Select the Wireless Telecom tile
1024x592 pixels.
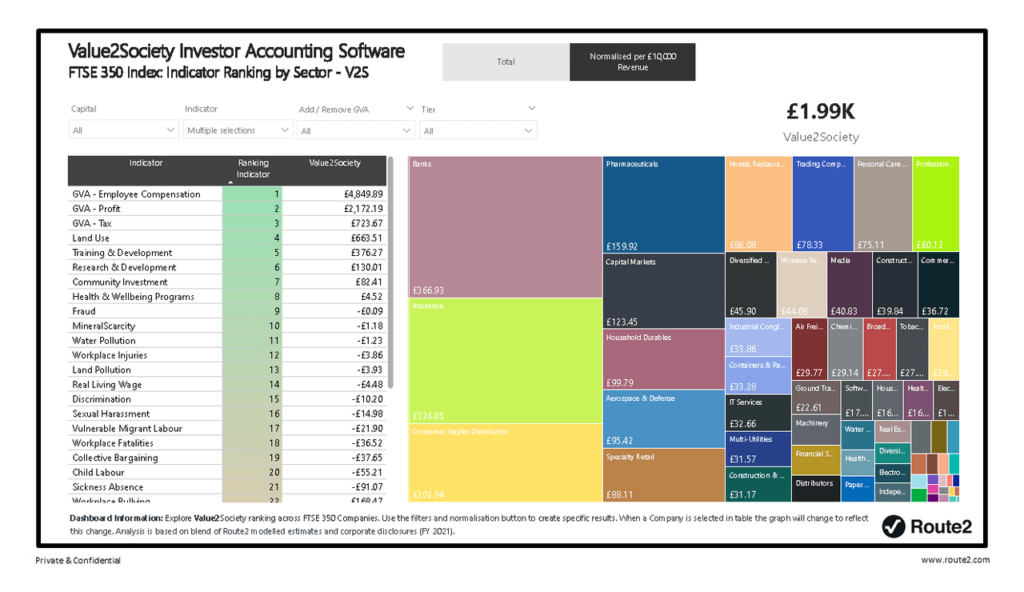pos(802,285)
